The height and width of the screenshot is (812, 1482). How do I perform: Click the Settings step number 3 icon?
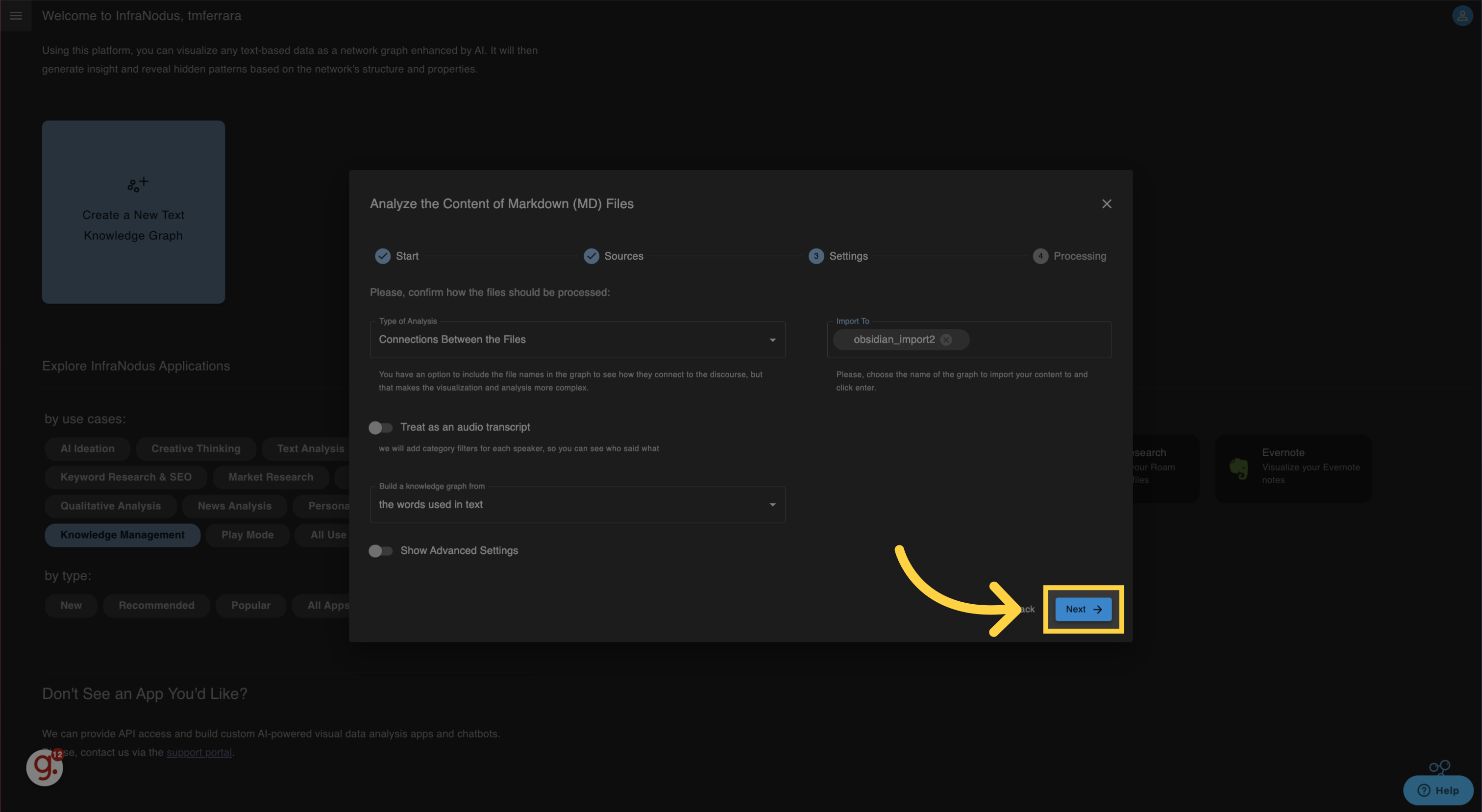coord(816,256)
